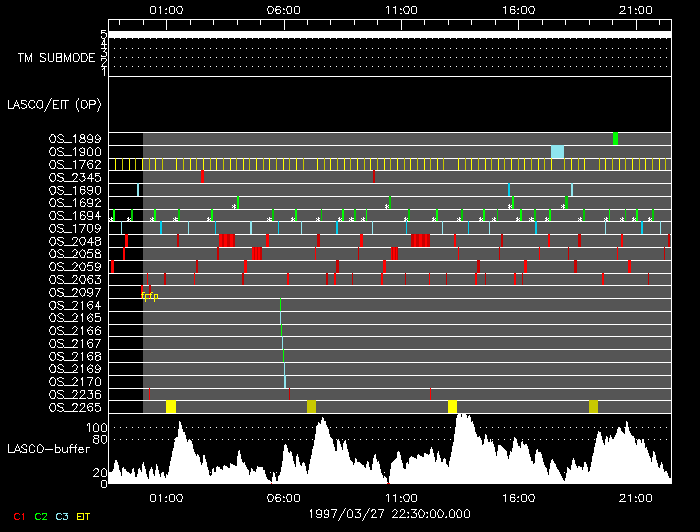
Task: Select the 11:00 label on top time axis
Action: click(x=400, y=9)
